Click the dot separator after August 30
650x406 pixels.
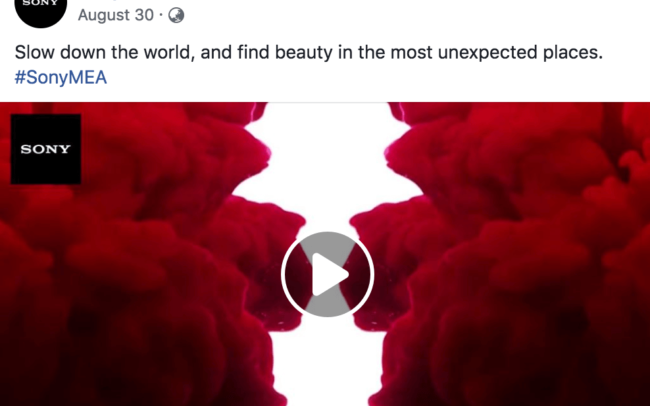point(161,16)
